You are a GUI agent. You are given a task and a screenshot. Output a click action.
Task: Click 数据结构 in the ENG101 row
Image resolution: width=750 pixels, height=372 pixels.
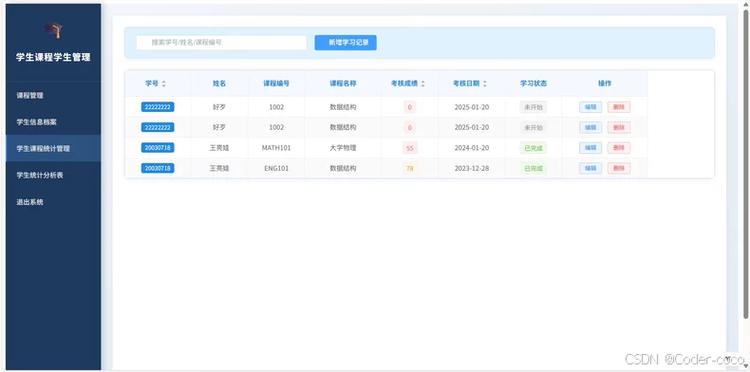[x=342, y=168]
